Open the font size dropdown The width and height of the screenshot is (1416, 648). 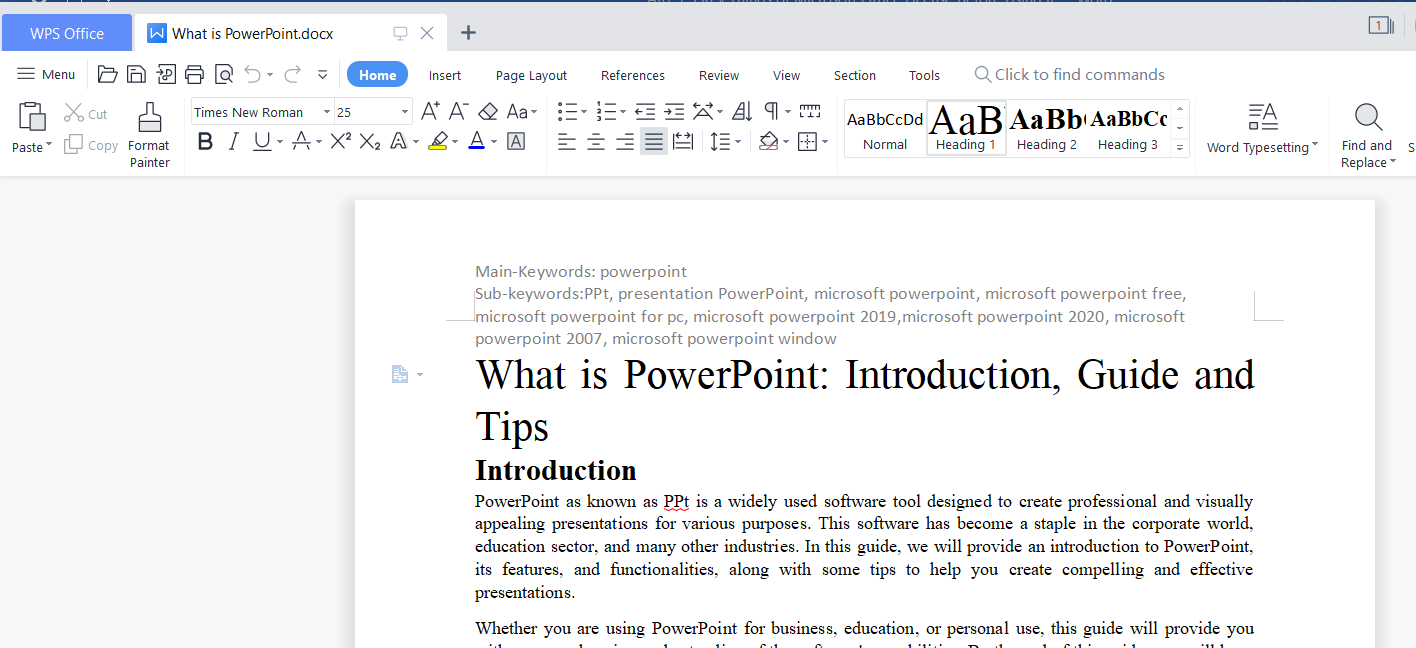tap(405, 112)
